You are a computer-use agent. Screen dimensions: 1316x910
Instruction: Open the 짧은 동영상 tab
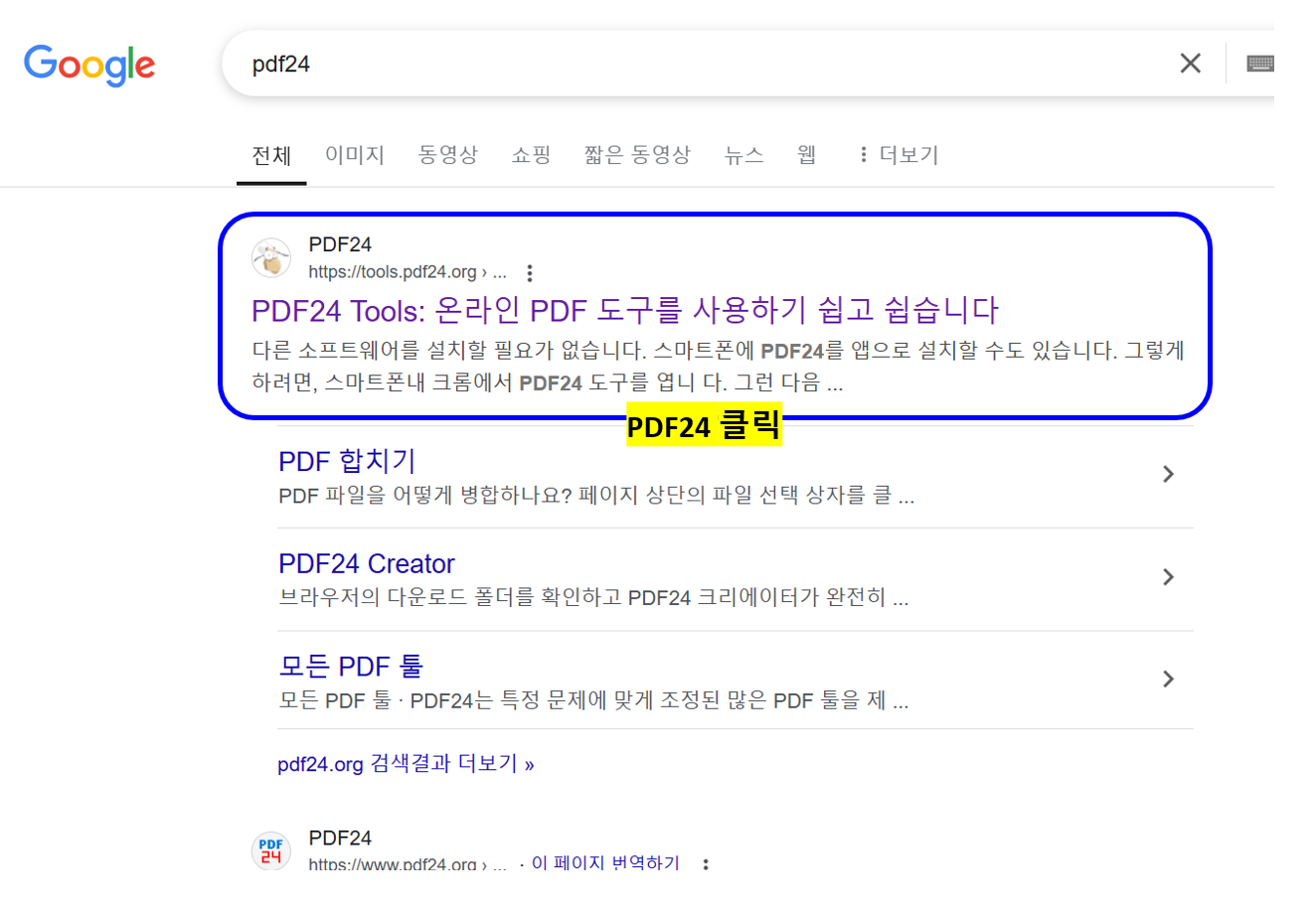coord(637,154)
